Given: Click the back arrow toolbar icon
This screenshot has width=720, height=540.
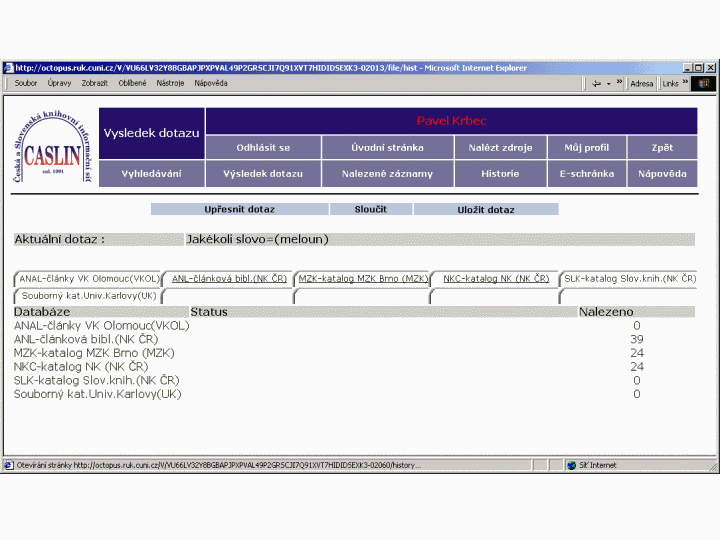Looking at the screenshot, I should pos(596,84).
